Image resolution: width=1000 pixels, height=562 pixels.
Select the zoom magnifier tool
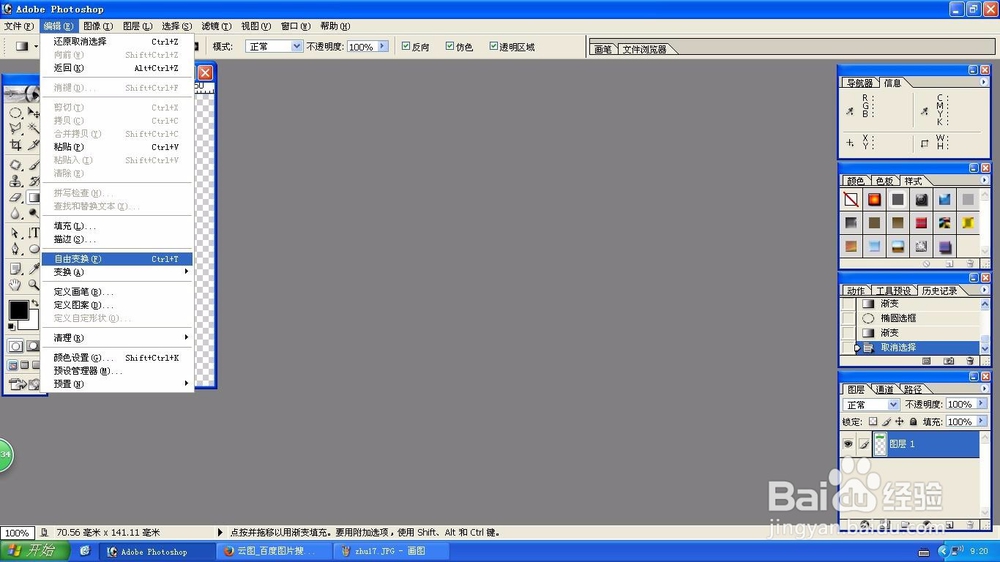point(33,285)
